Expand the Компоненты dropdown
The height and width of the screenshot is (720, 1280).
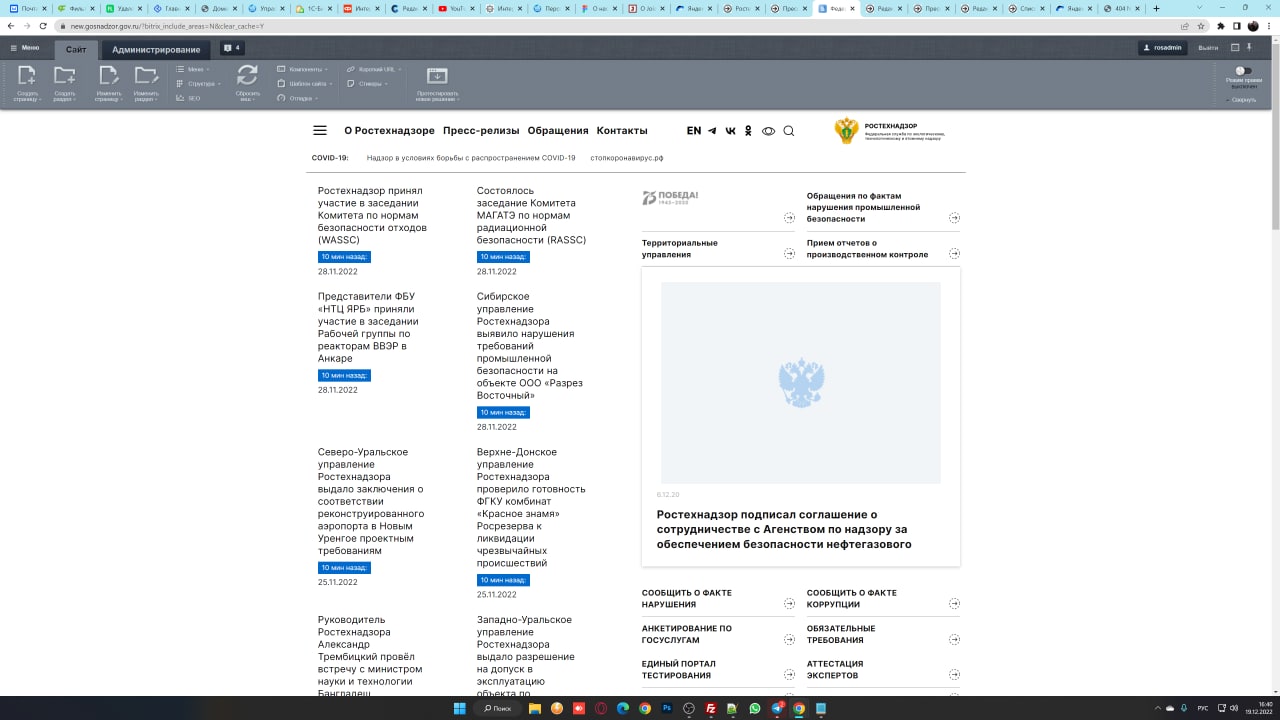[303, 69]
